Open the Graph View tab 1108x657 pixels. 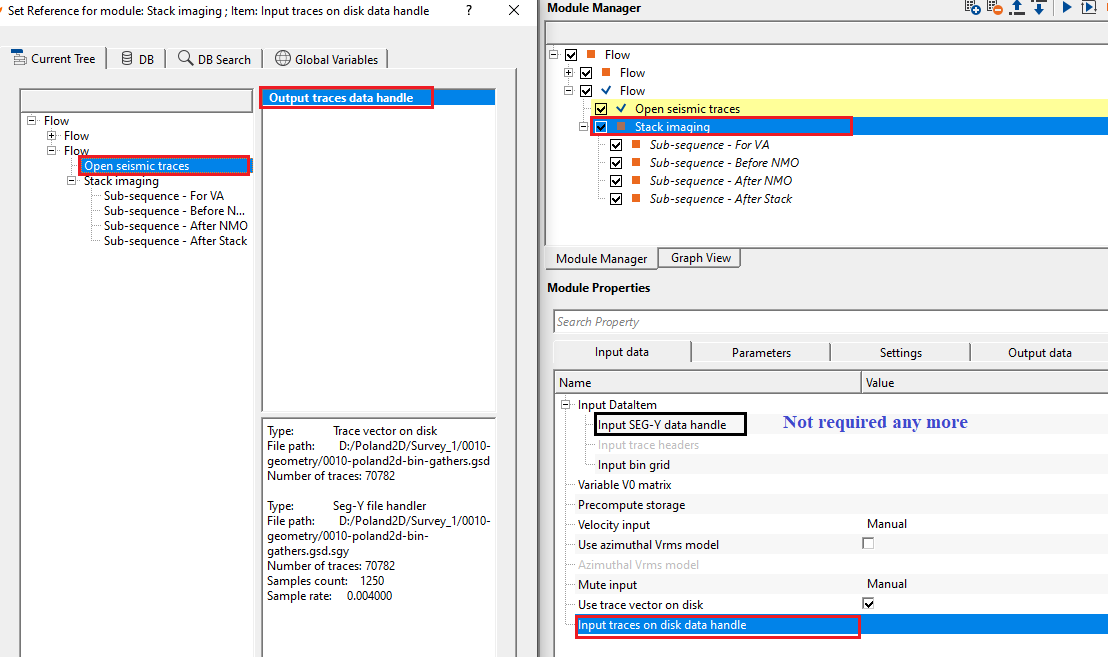click(700, 258)
